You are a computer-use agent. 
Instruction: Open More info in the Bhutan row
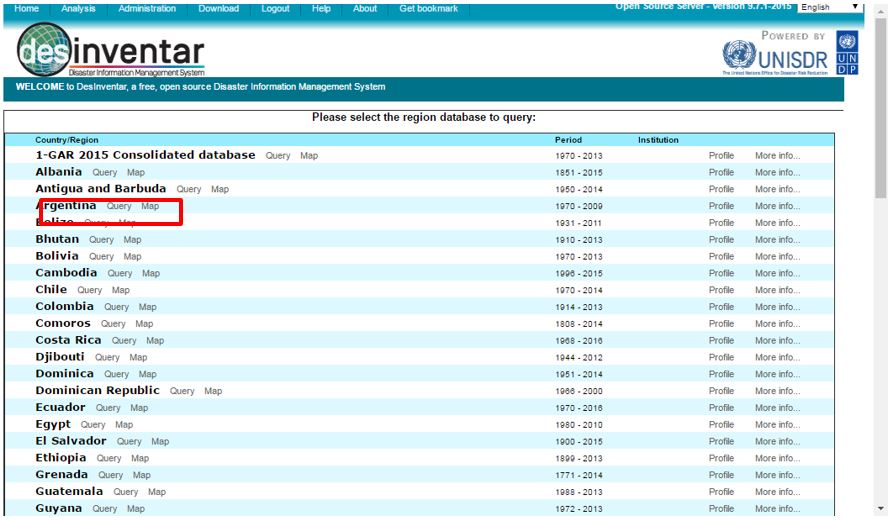click(777, 240)
